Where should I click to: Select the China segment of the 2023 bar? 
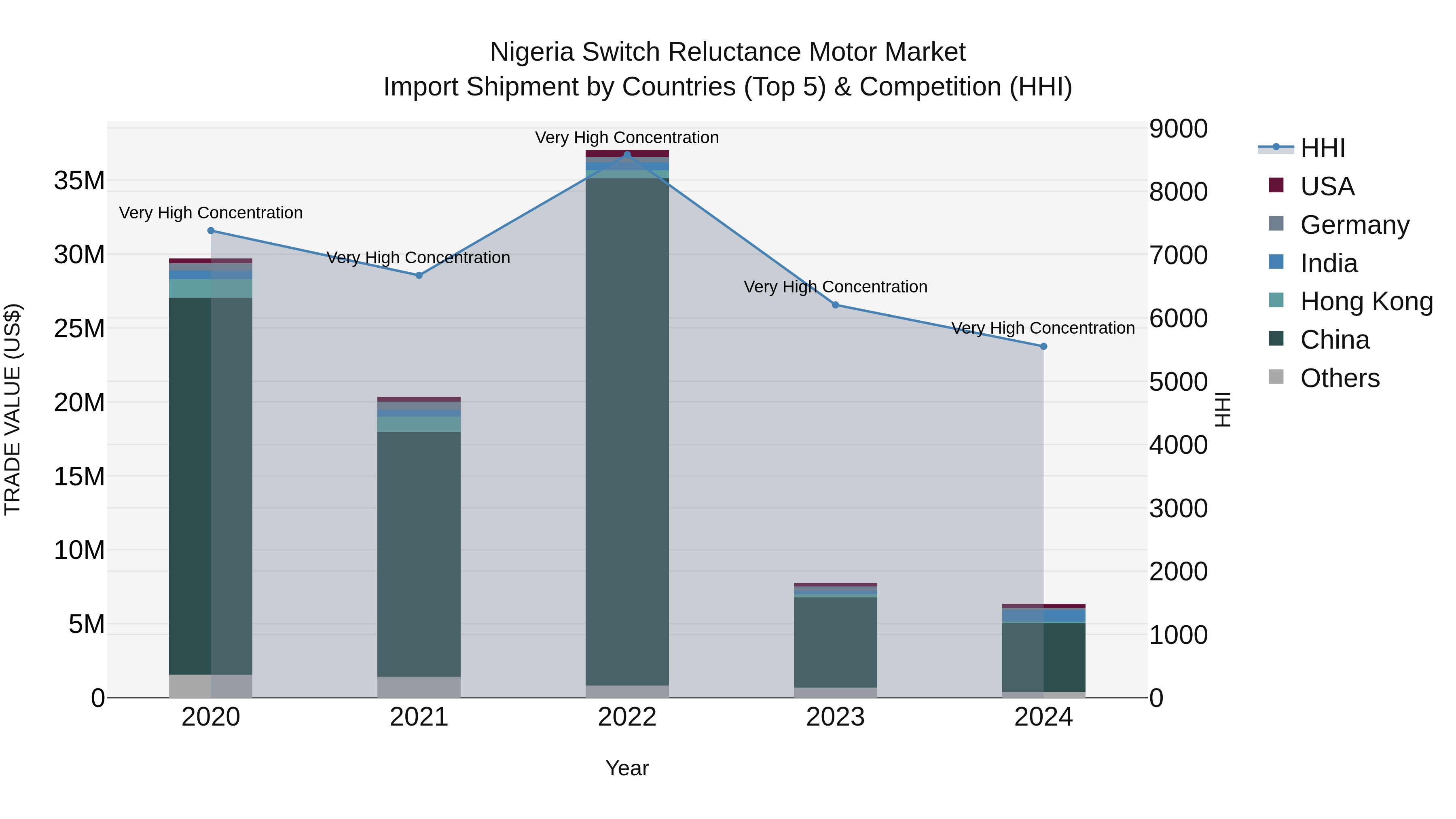(836, 643)
